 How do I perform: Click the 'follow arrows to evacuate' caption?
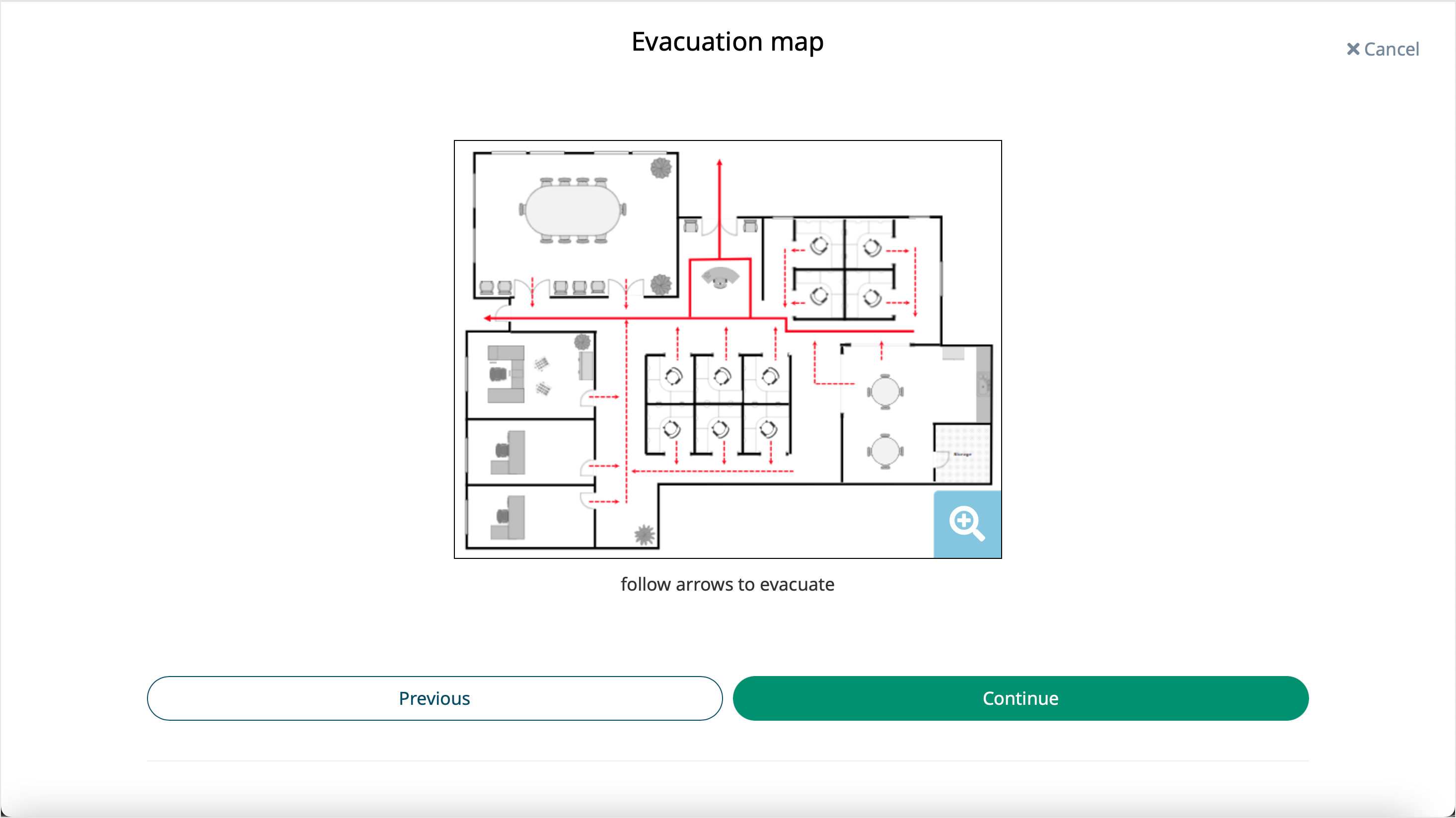728,584
